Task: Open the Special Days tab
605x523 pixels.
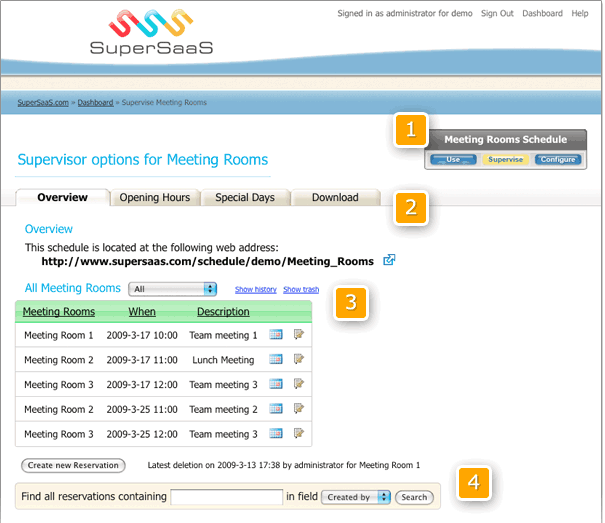Action: pyautogui.click(x=245, y=197)
